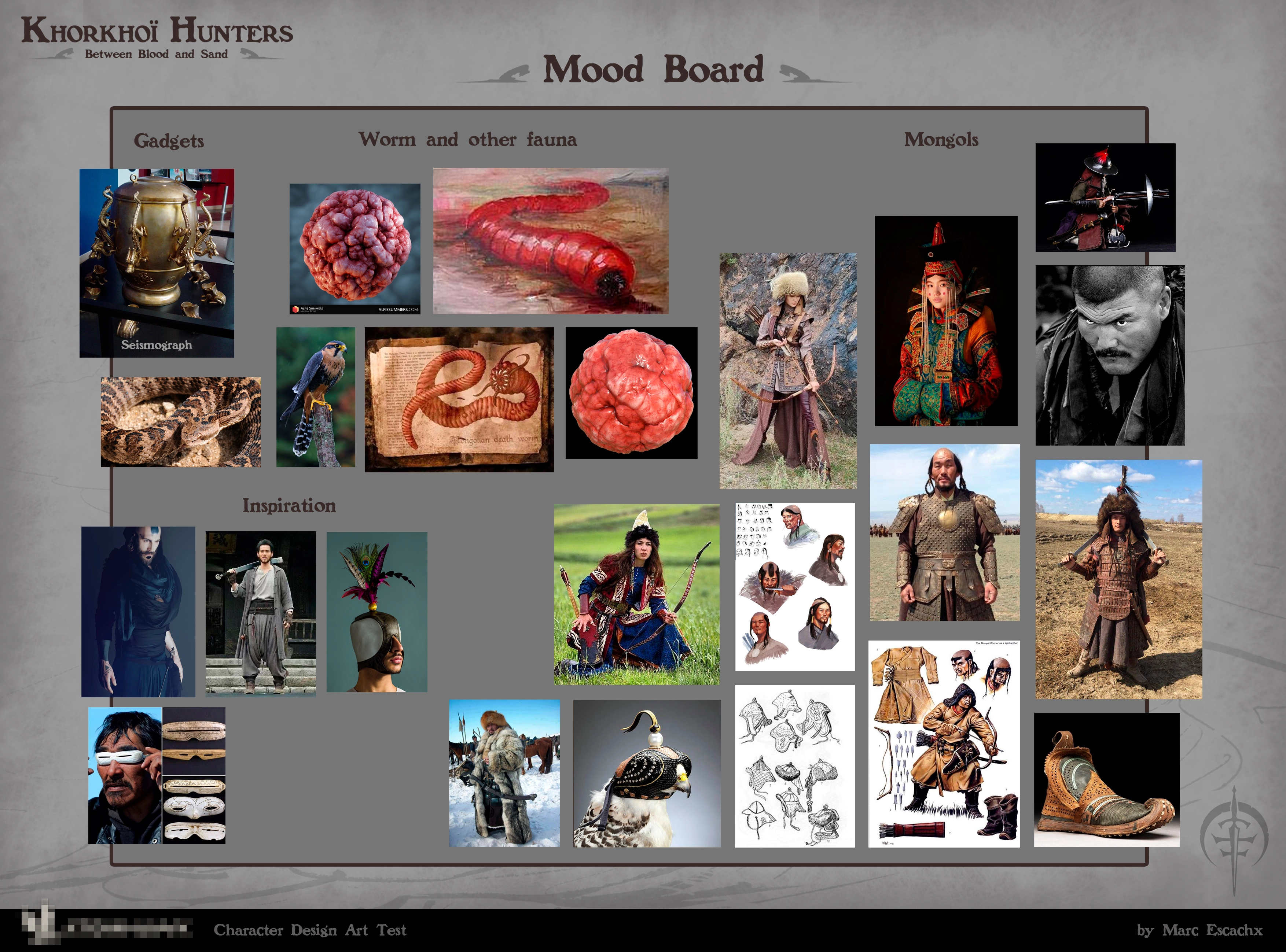The height and width of the screenshot is (952, 1286).
Task: Click the black-and-white mustached man portrait
Action: click(1110, 355)
